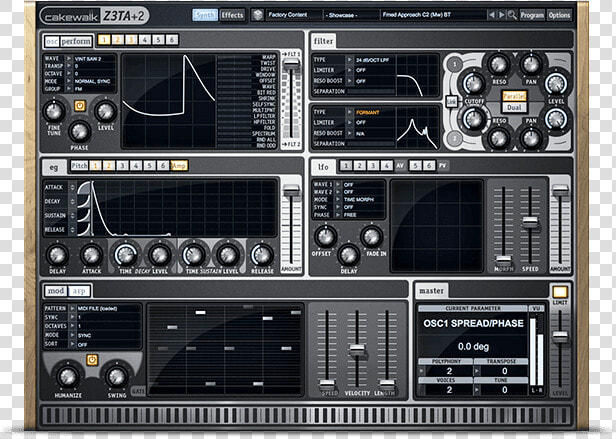Image resolution: width=616 pixels, height=439 pixels.
Task: Click the LFO PV button
Action: point(442,165)
